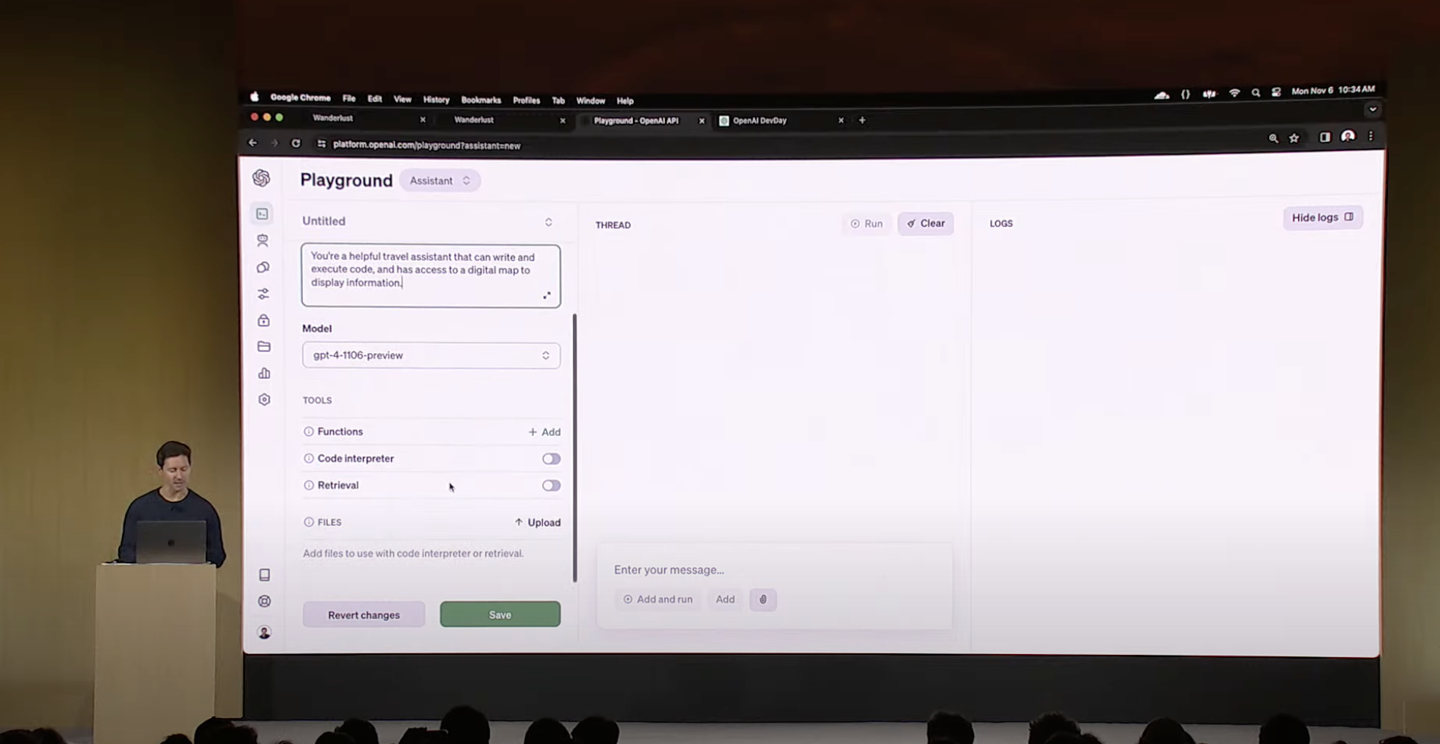1440x744 pixels.
Task: Click the Hide logs button
Action: click(x=1322, y=217)
